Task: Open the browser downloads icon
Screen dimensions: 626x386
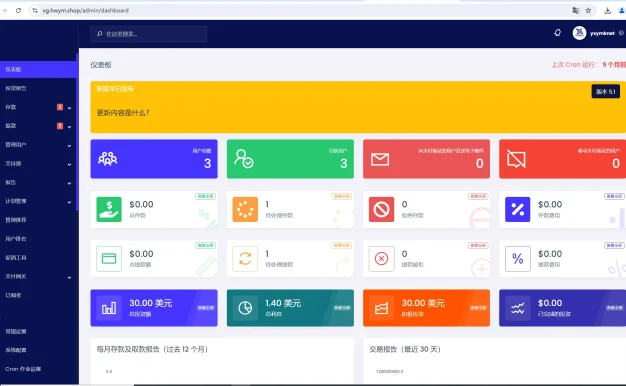Action: pos(608,10)
